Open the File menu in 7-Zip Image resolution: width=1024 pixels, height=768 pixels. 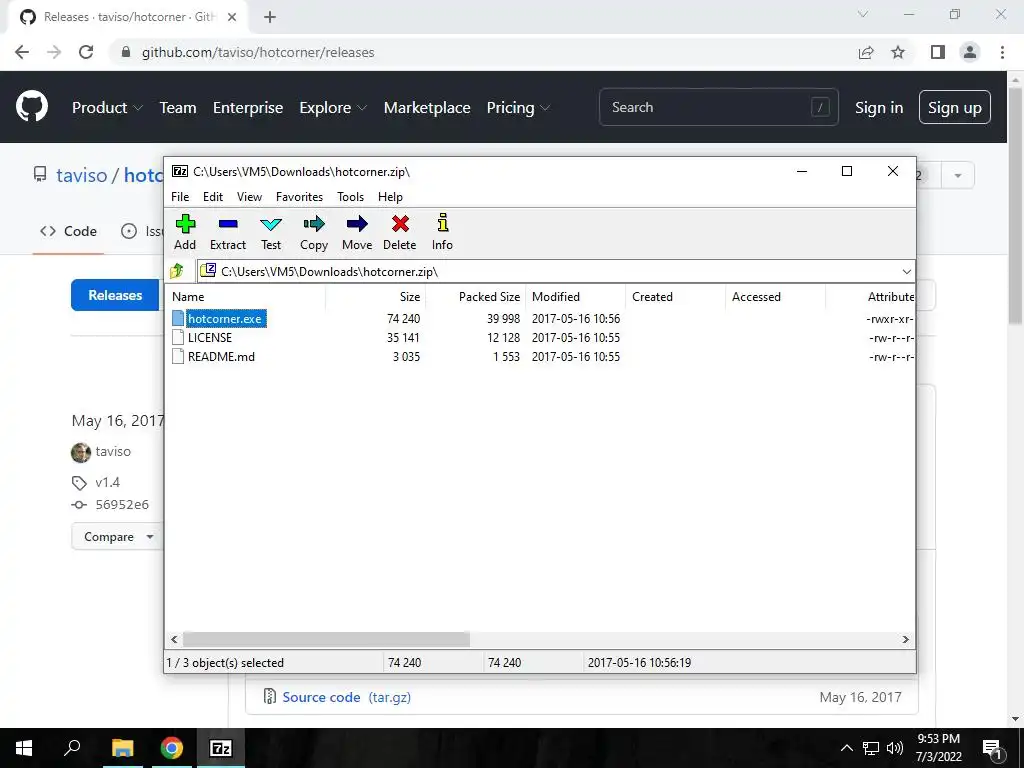coord(180,197)
